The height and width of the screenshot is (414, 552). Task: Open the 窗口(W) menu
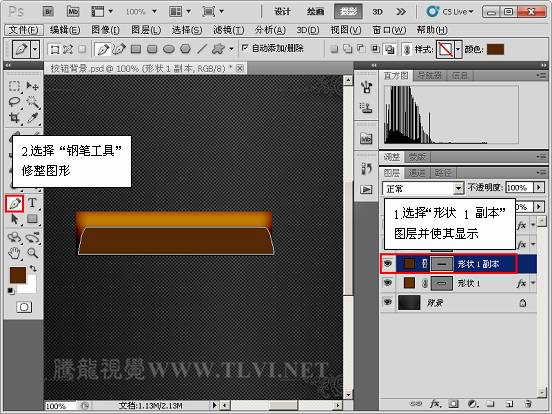point(389,30)
